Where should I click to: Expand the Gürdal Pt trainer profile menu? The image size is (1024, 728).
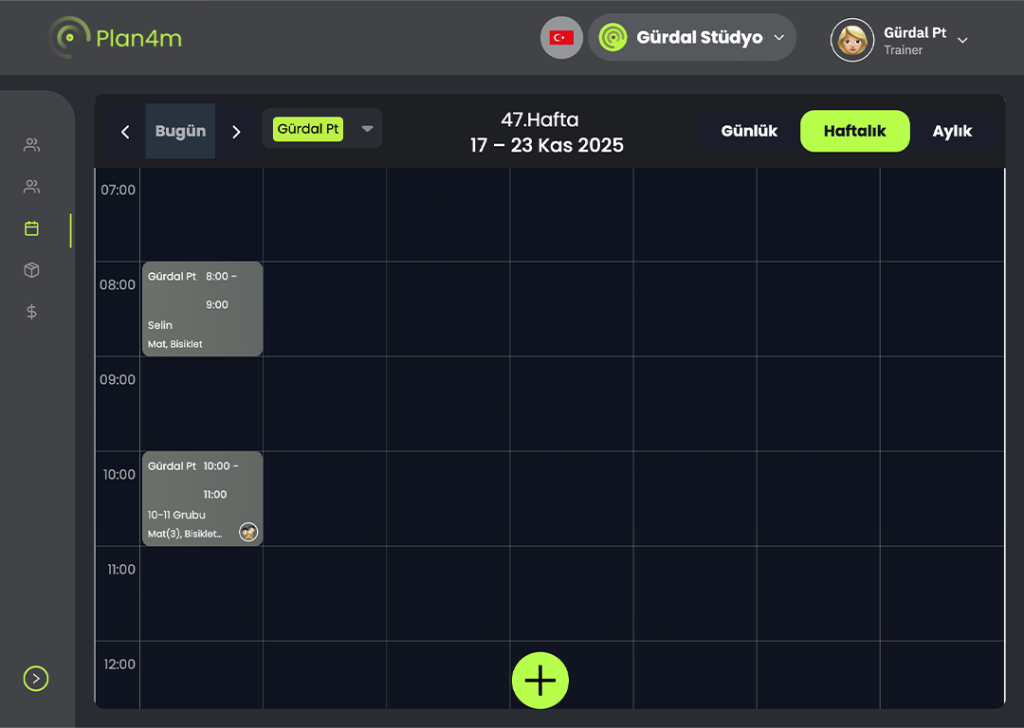click(900, 40)
